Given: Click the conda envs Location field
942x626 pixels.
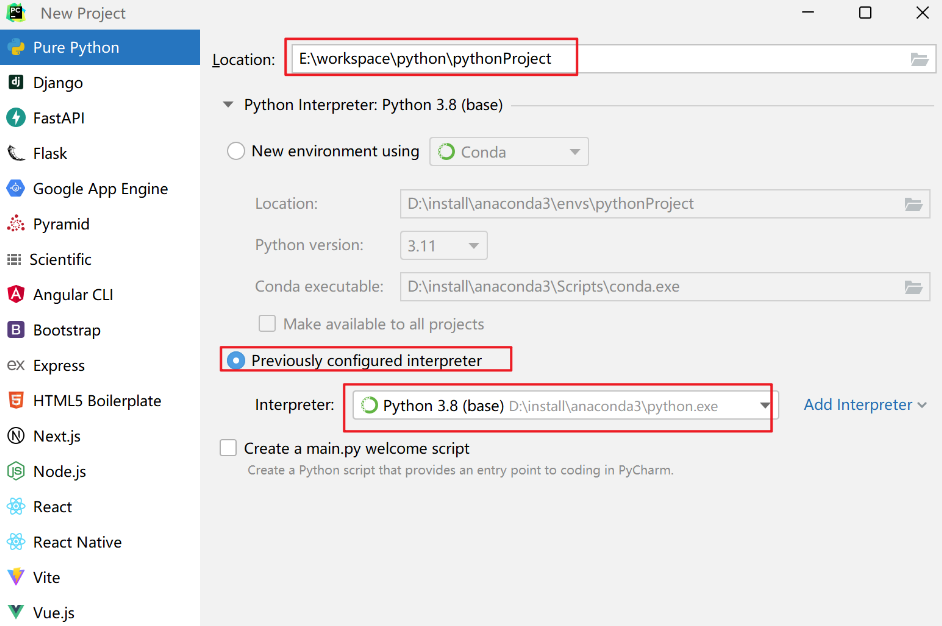Looking at the screenshot, I should [x=665, y=204].
